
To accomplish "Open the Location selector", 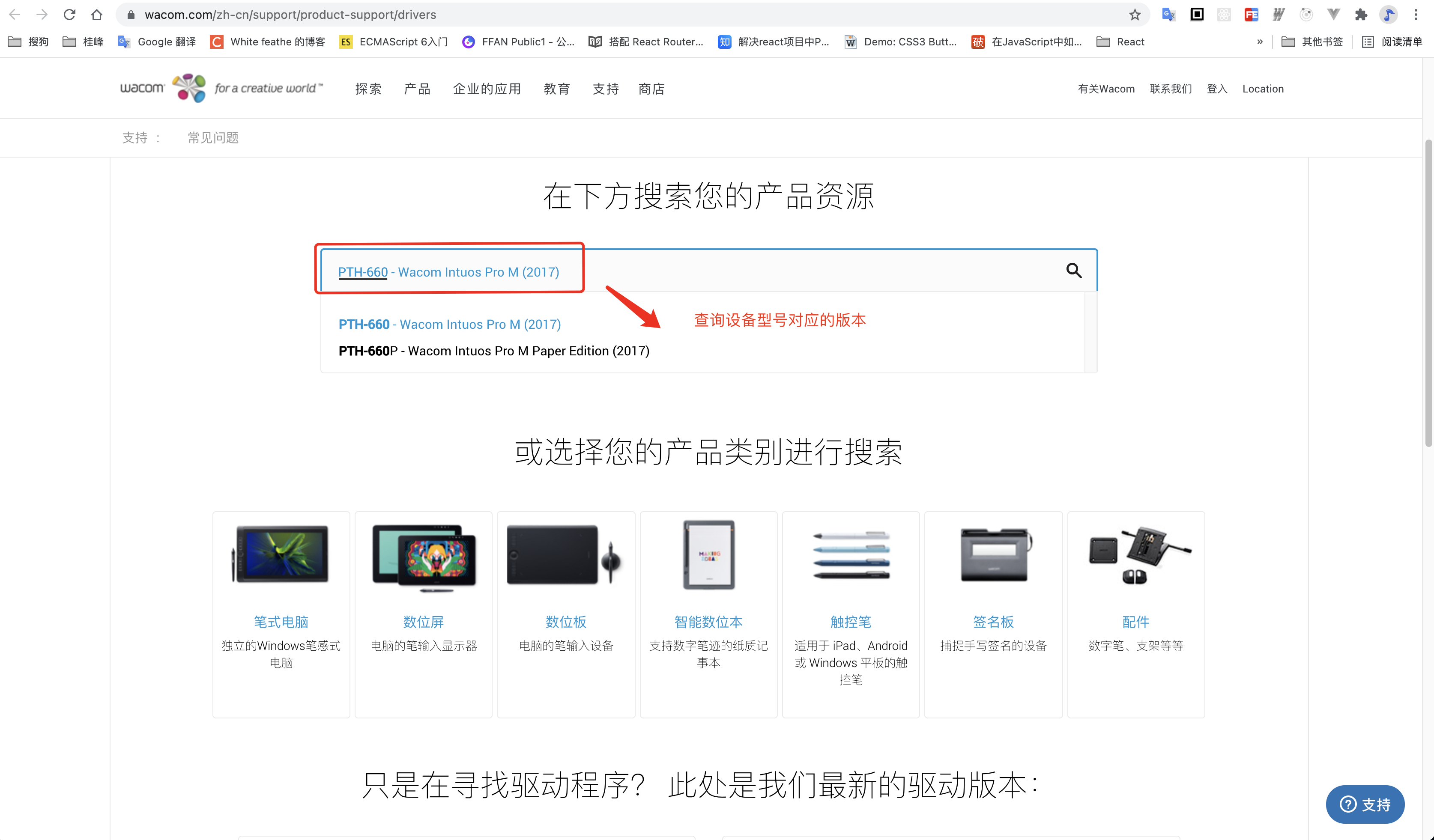I will [x=1263, y=89].
